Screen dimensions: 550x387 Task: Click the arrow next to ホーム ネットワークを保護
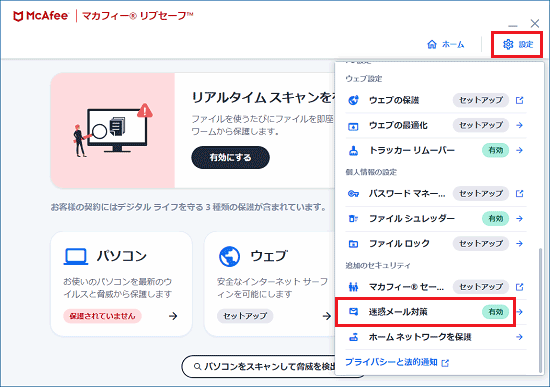click(x=519, y=337)
